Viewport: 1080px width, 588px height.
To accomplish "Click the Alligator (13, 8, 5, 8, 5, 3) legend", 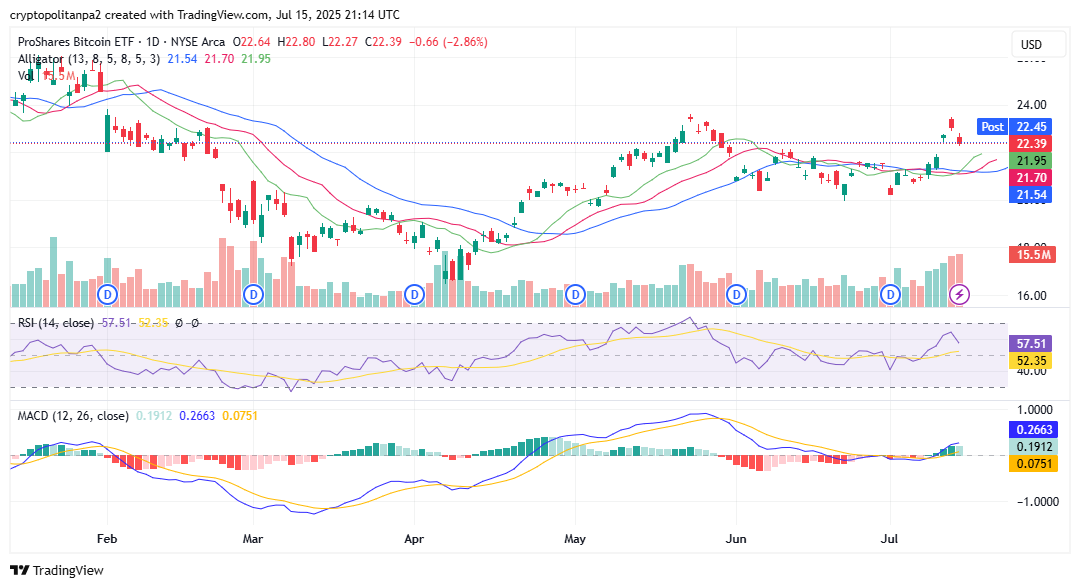I will [89, 59].
